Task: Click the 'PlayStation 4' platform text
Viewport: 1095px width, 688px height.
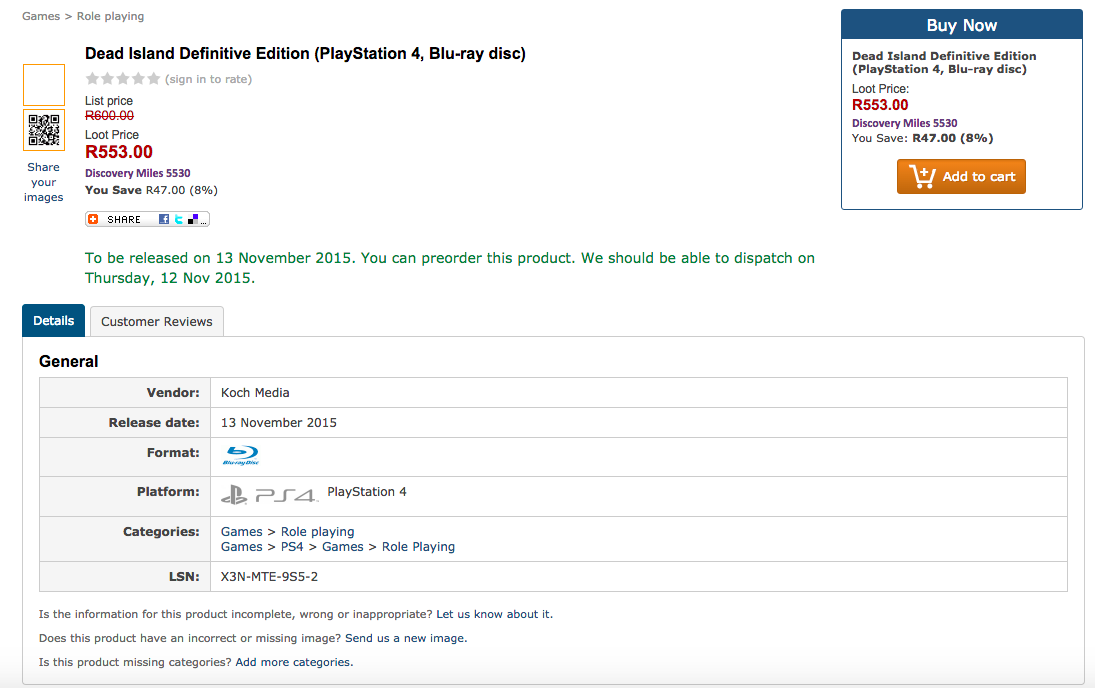Action: pos(367,492)
